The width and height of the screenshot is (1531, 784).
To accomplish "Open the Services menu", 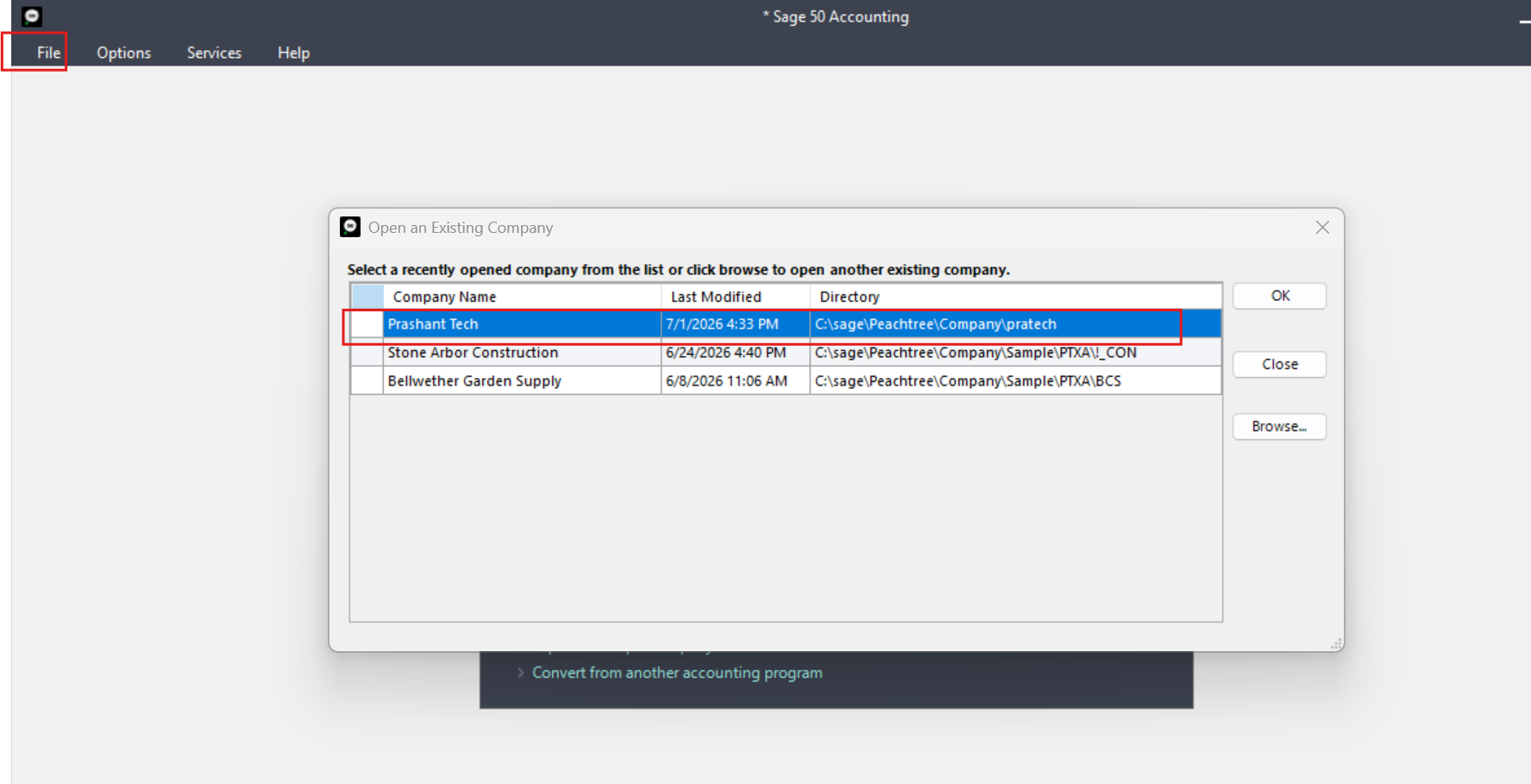I will (214, 53).
